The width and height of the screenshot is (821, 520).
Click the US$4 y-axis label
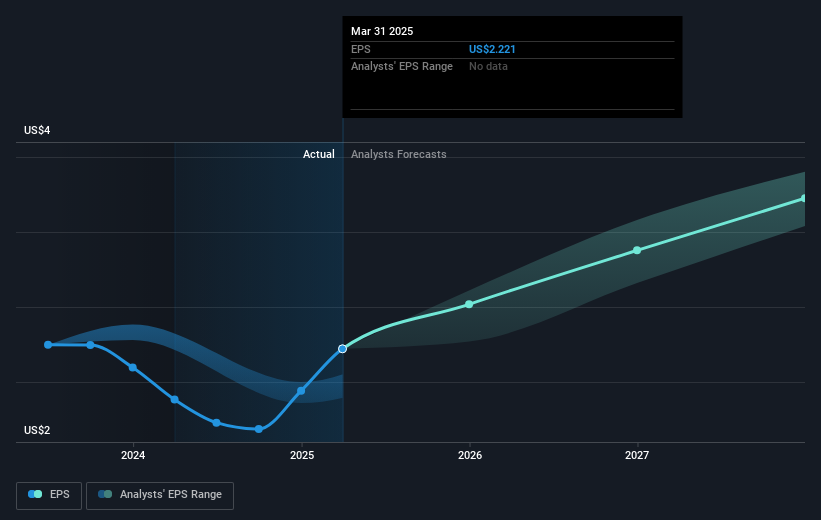pyautogui.click(x=37, y=130)
